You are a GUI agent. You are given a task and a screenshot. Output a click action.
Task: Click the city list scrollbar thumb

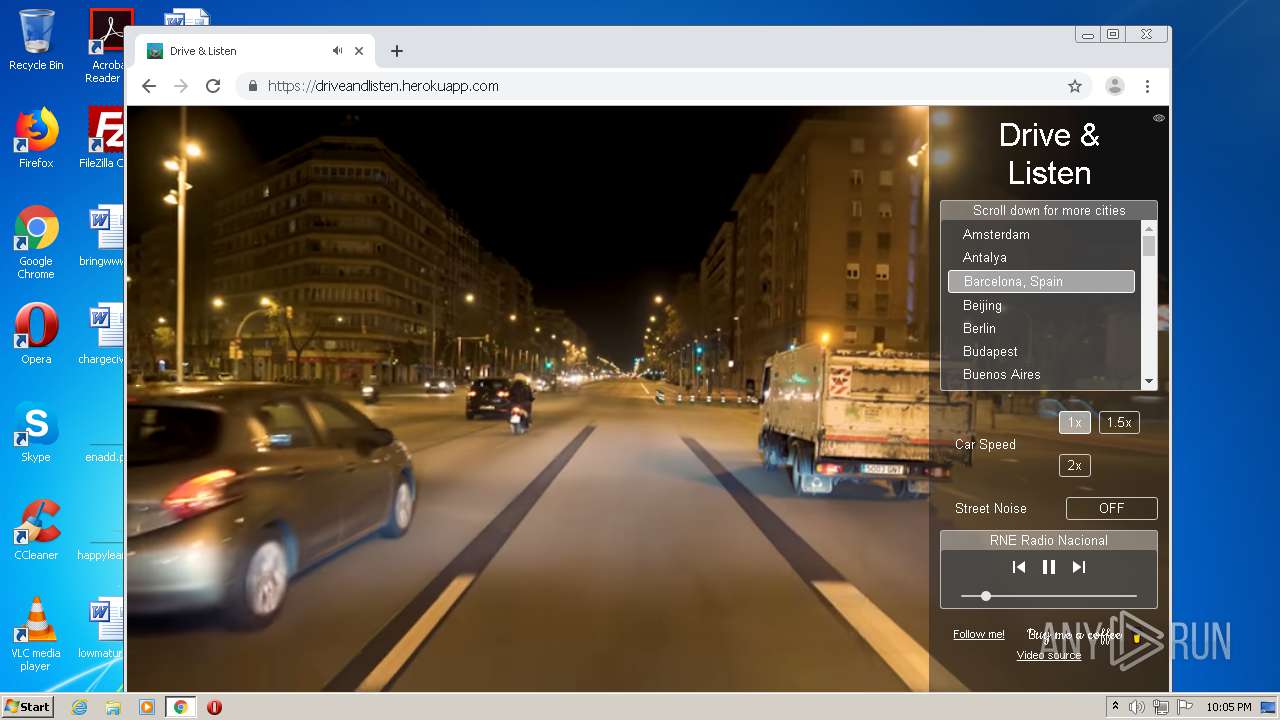tap(1148, 246)
